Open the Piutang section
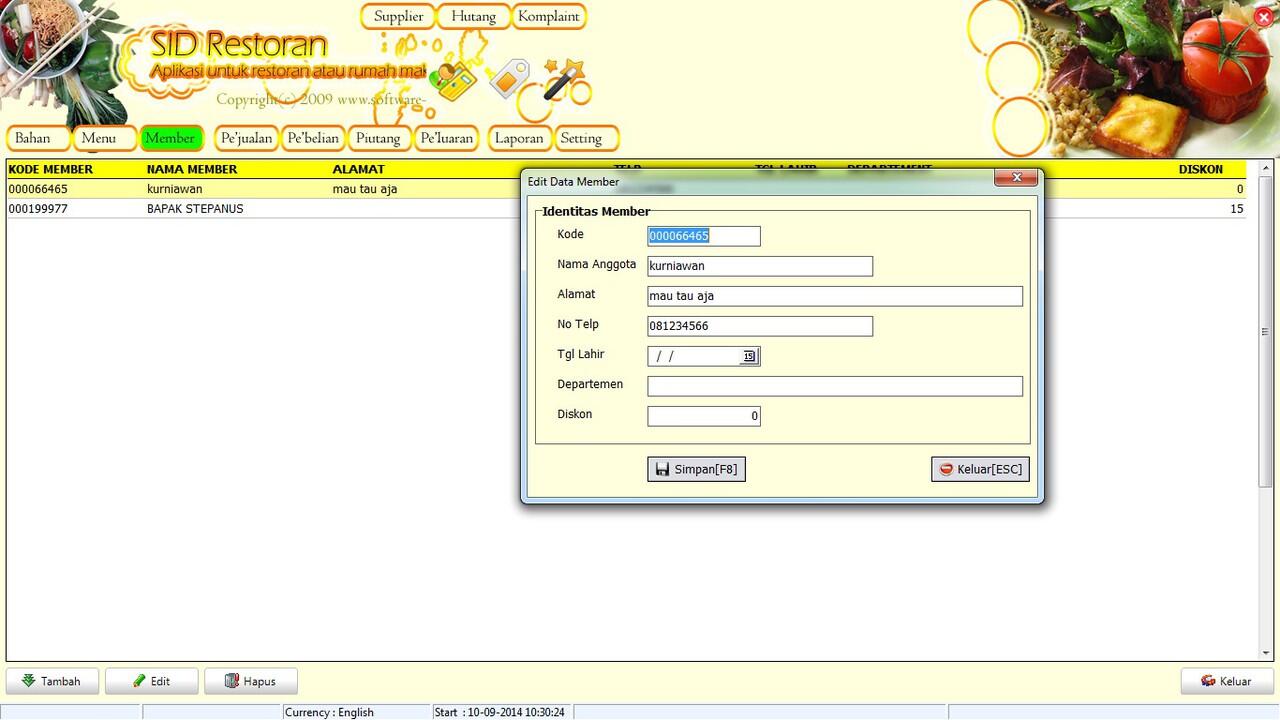The width and height of the screenshot is (1280, 720). pos(379,138)
